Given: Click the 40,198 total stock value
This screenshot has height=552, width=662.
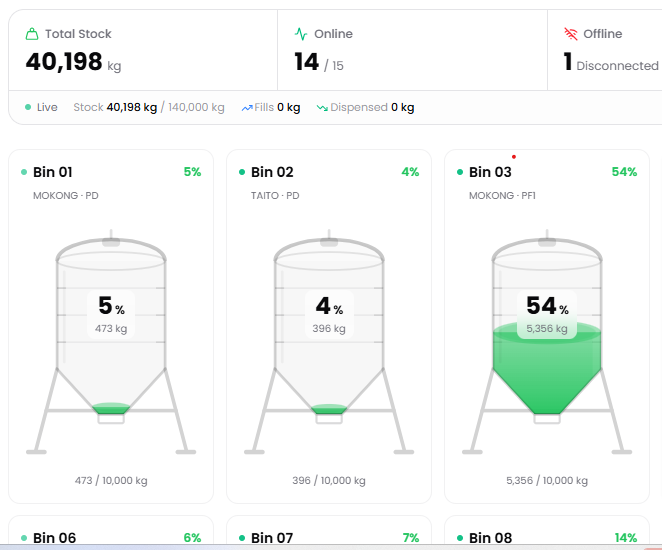Looking at the screenshot, I should coord(64,62).
